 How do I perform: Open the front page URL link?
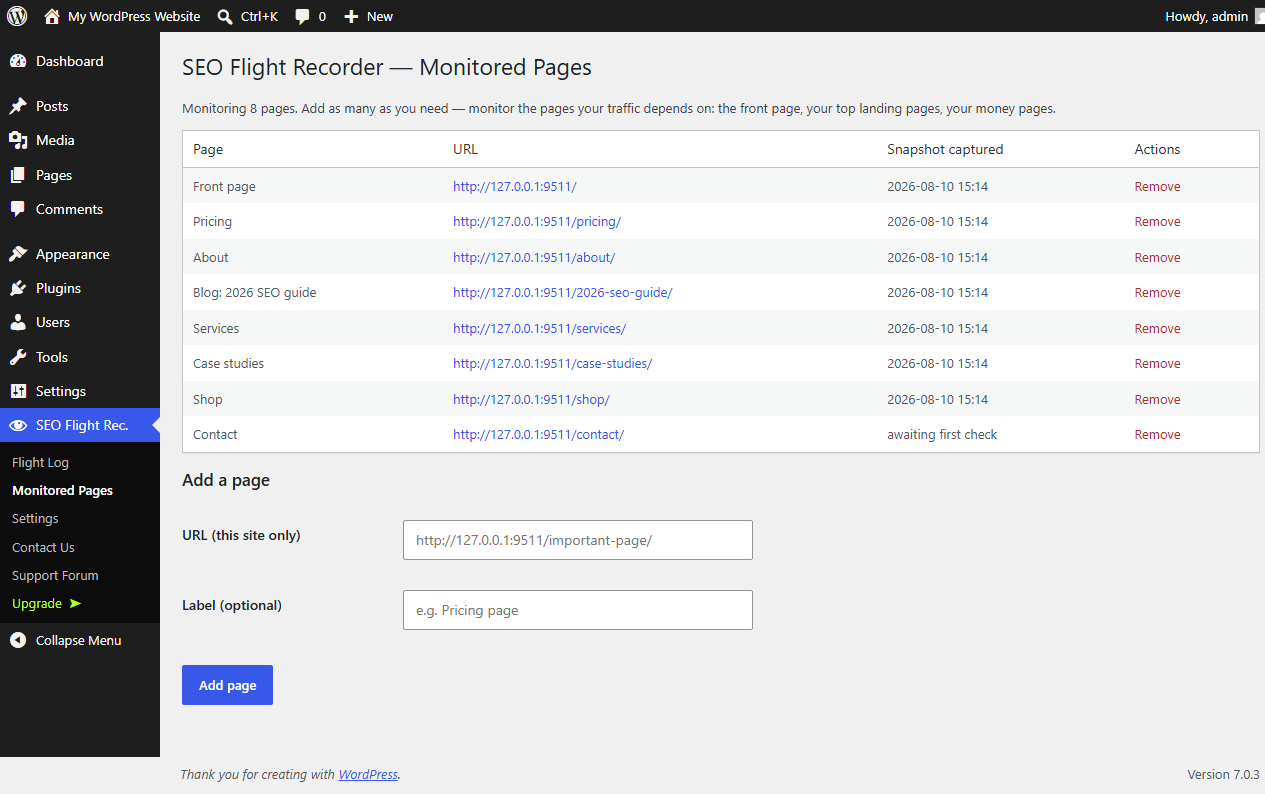(515, 186)
